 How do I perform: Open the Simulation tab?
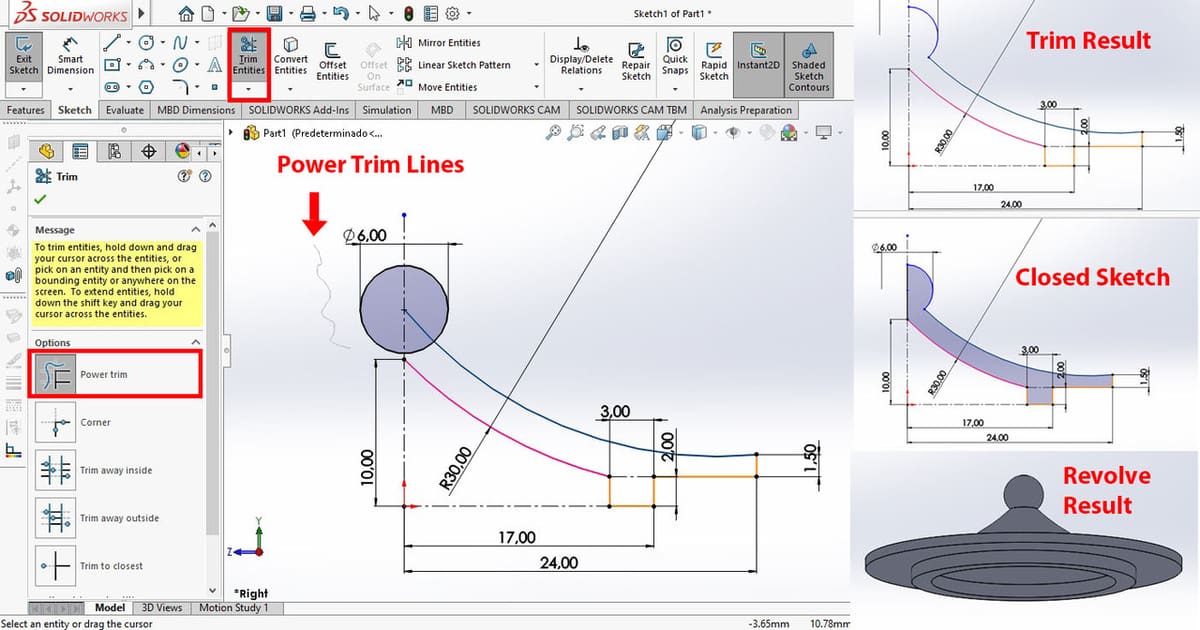(387, 110)
